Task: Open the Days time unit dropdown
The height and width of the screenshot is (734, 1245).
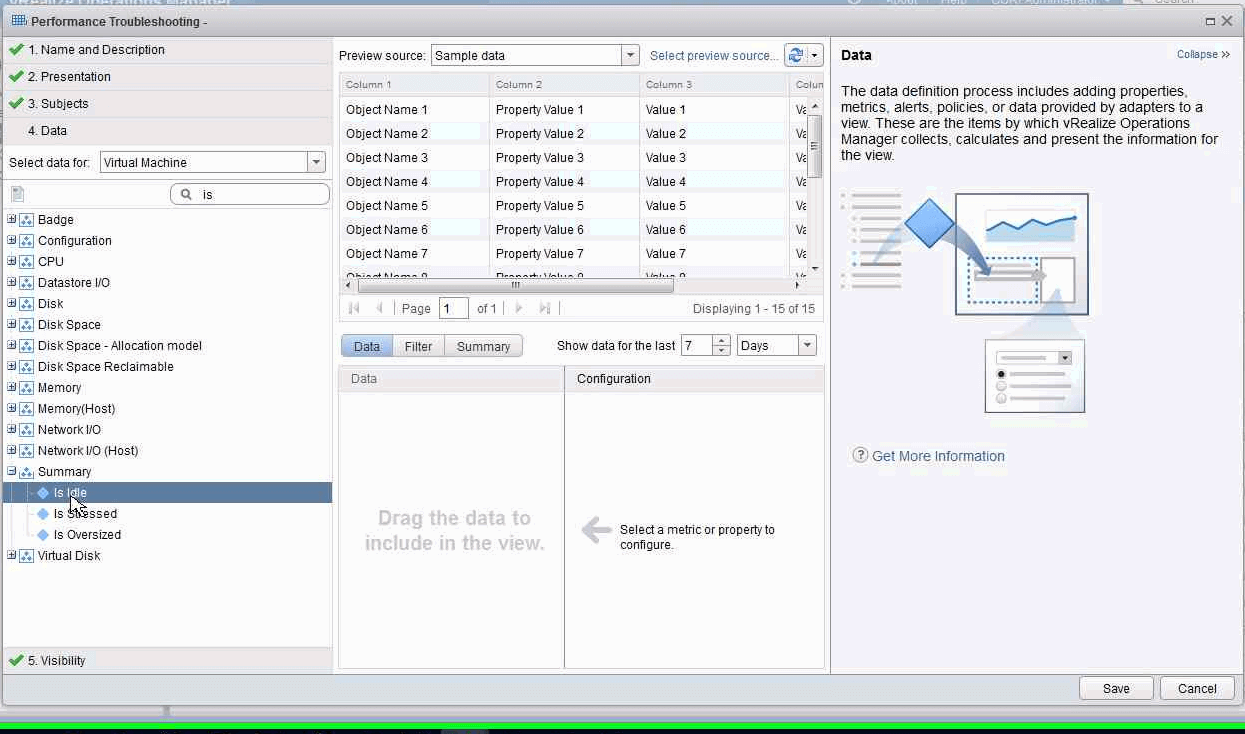Action: pos(807,346)
